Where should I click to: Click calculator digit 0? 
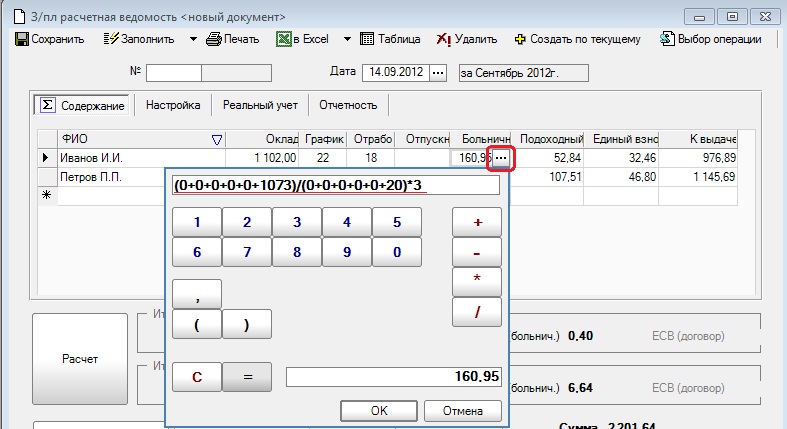[x=397, y=252]
